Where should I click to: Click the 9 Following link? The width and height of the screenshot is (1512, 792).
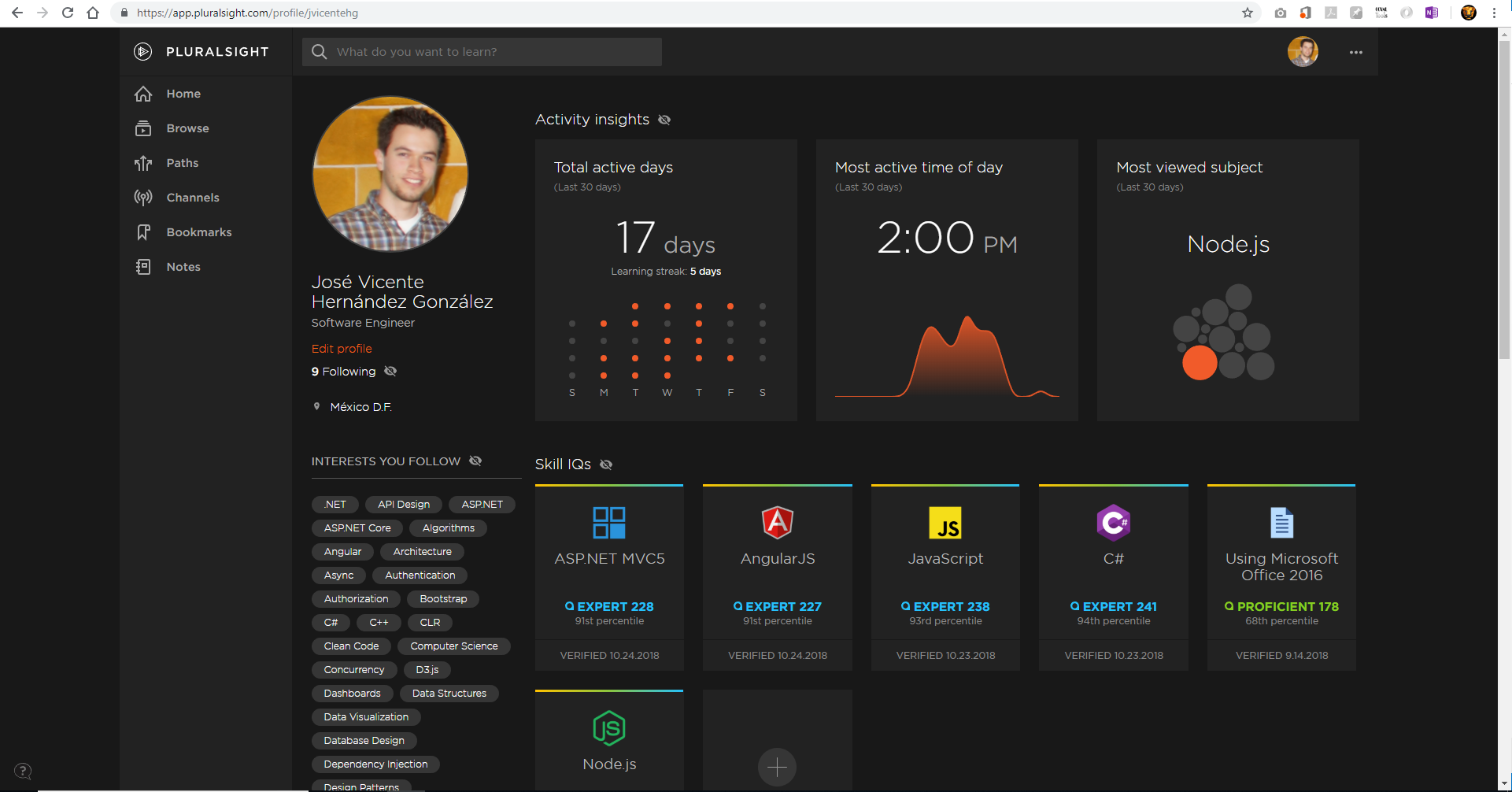[x=343, y=372]
